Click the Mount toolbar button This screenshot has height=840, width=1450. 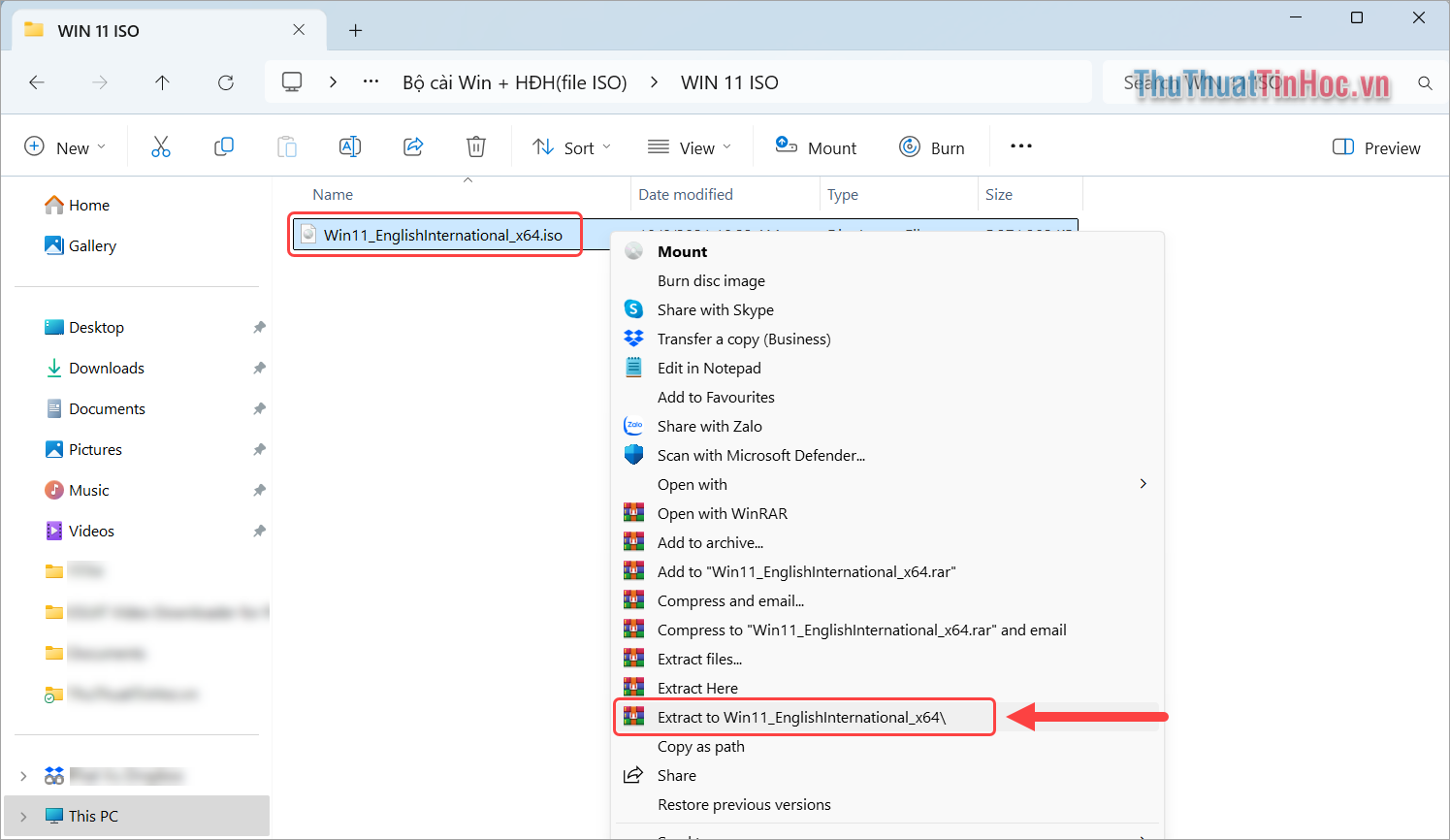[x=816, y=147]
